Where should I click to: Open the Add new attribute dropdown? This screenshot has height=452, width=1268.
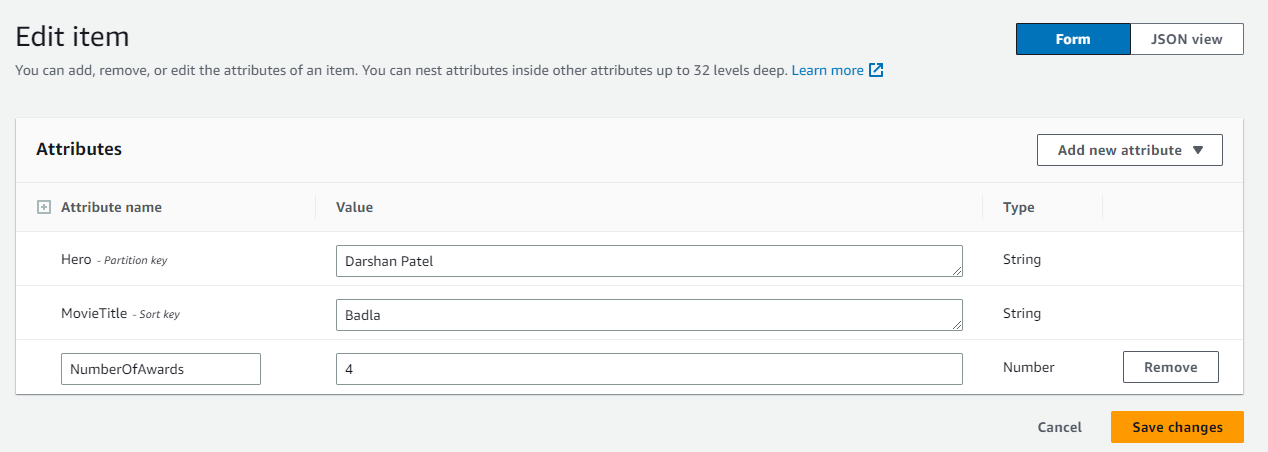[x=1129, y=150]
